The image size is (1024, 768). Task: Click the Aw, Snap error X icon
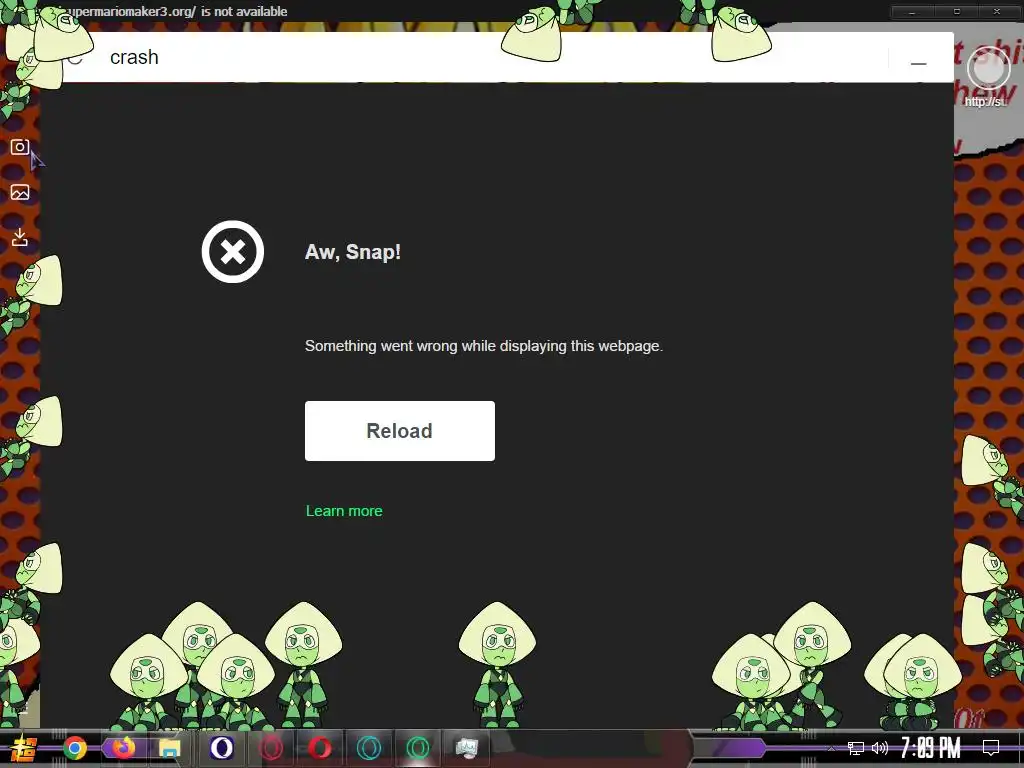[x=232, y=251]
